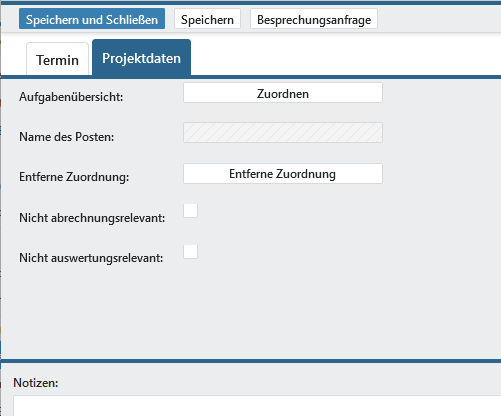
Task: Click the Nicht abrechnungsrelevant label text
Action: [x=92, y=218]
